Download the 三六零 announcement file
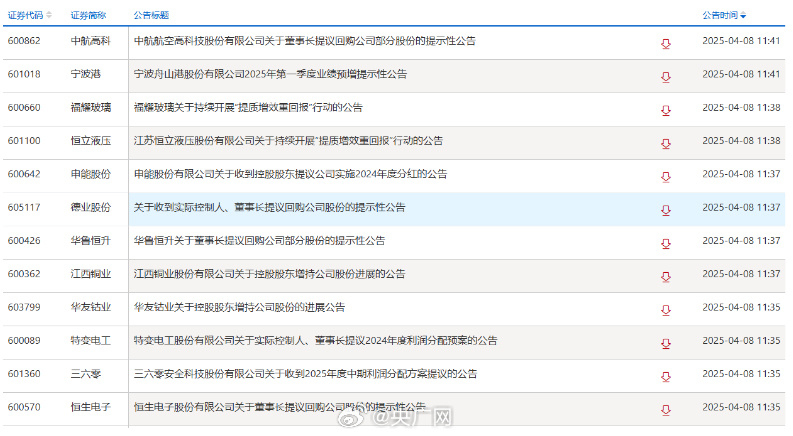Image resolution: width=793 pixels, height=436 pixels. (665, 375)
